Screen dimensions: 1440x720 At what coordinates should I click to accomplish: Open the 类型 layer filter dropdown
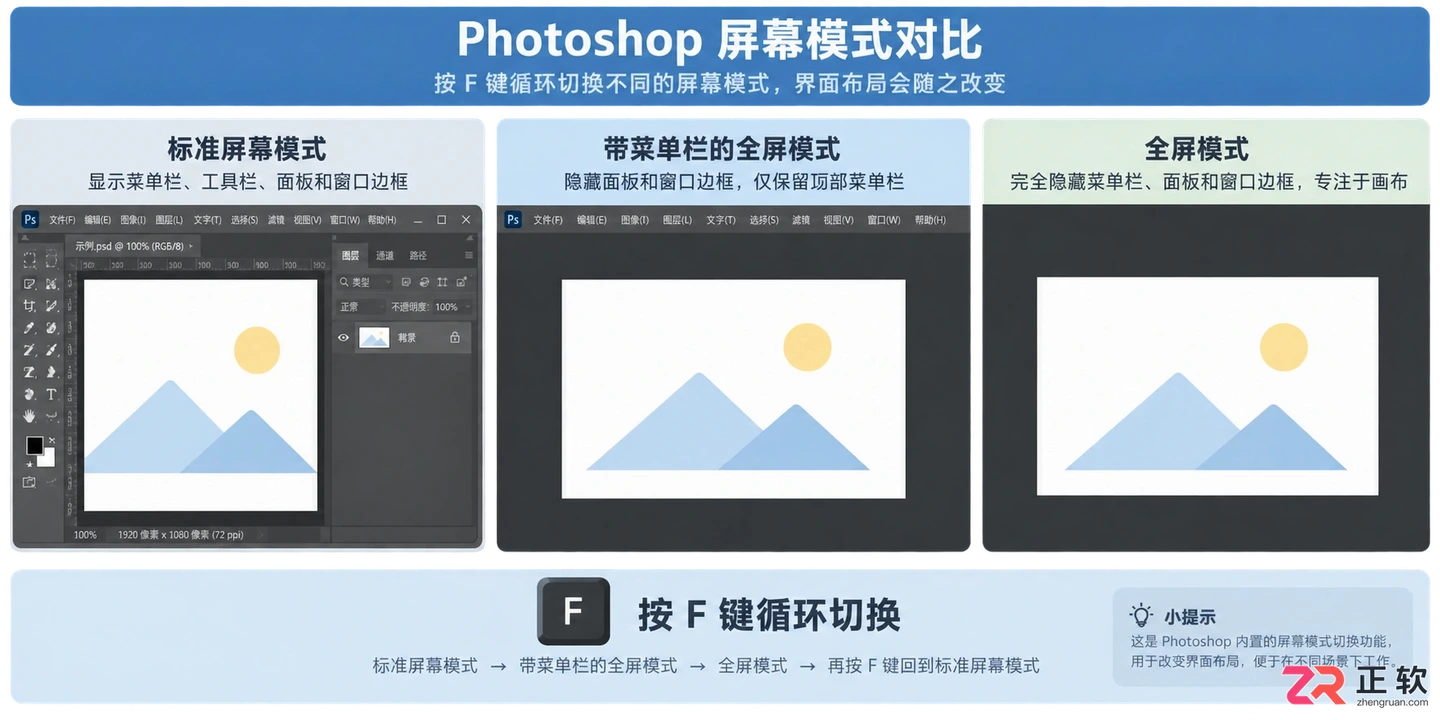[366, 283]
